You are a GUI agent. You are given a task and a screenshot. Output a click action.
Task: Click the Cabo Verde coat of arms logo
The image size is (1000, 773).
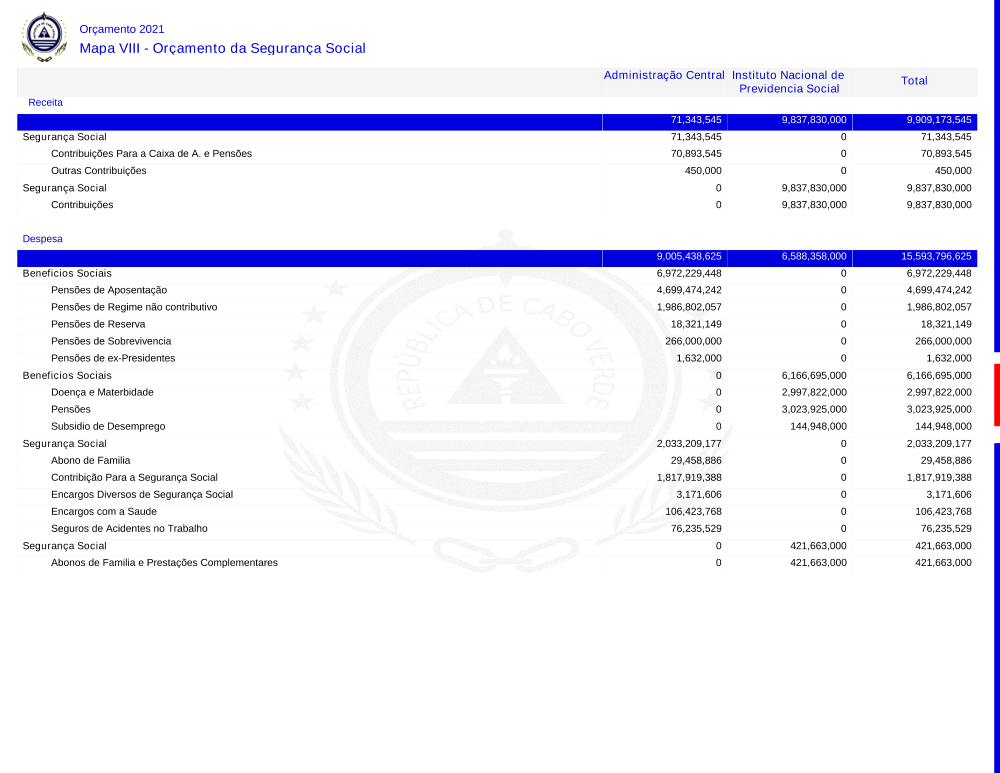point(43,37)
